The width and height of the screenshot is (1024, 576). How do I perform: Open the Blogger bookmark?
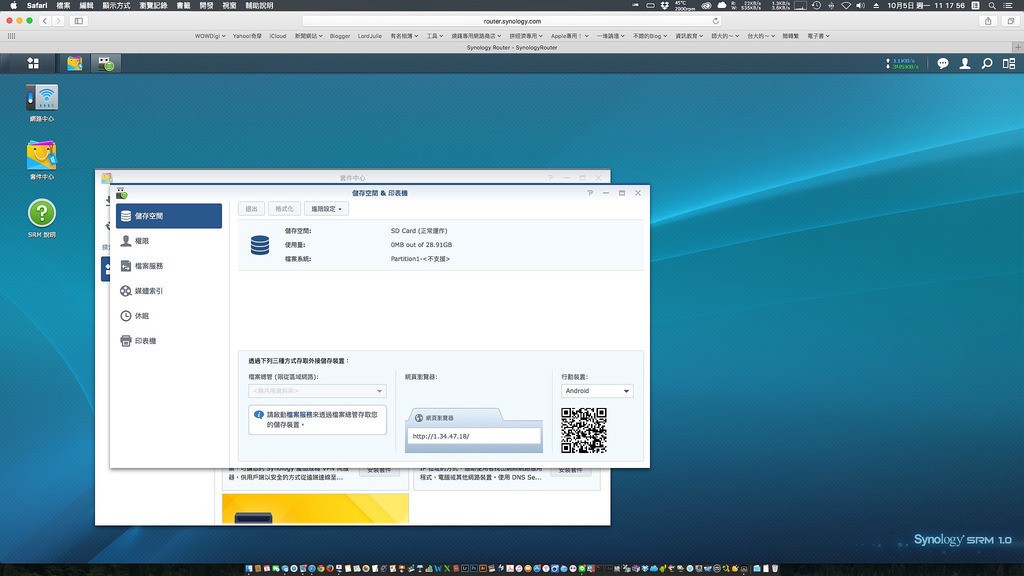click(340, 36)
